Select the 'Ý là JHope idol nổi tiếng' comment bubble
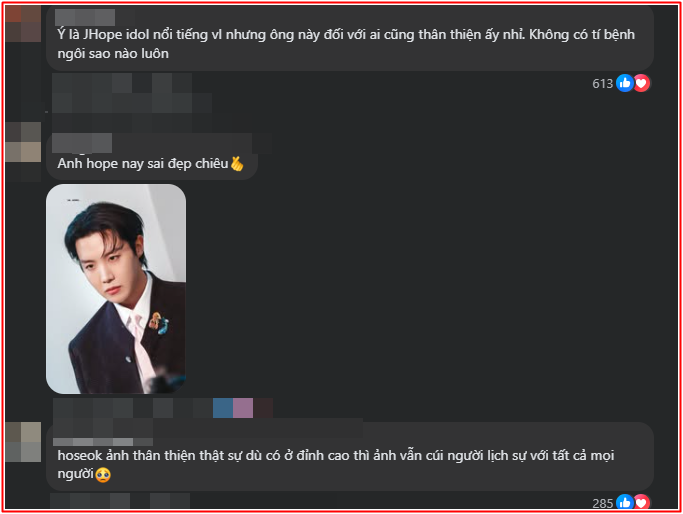 tap(350, 38)
